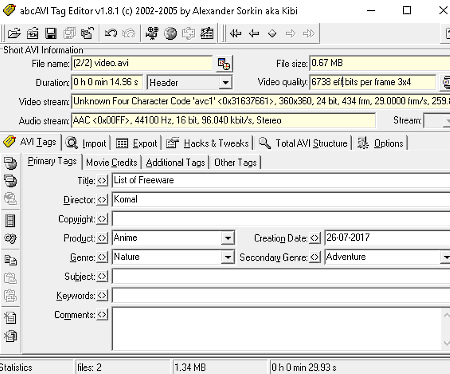
Task: Click the <> button beside Director
Action: 102,199
